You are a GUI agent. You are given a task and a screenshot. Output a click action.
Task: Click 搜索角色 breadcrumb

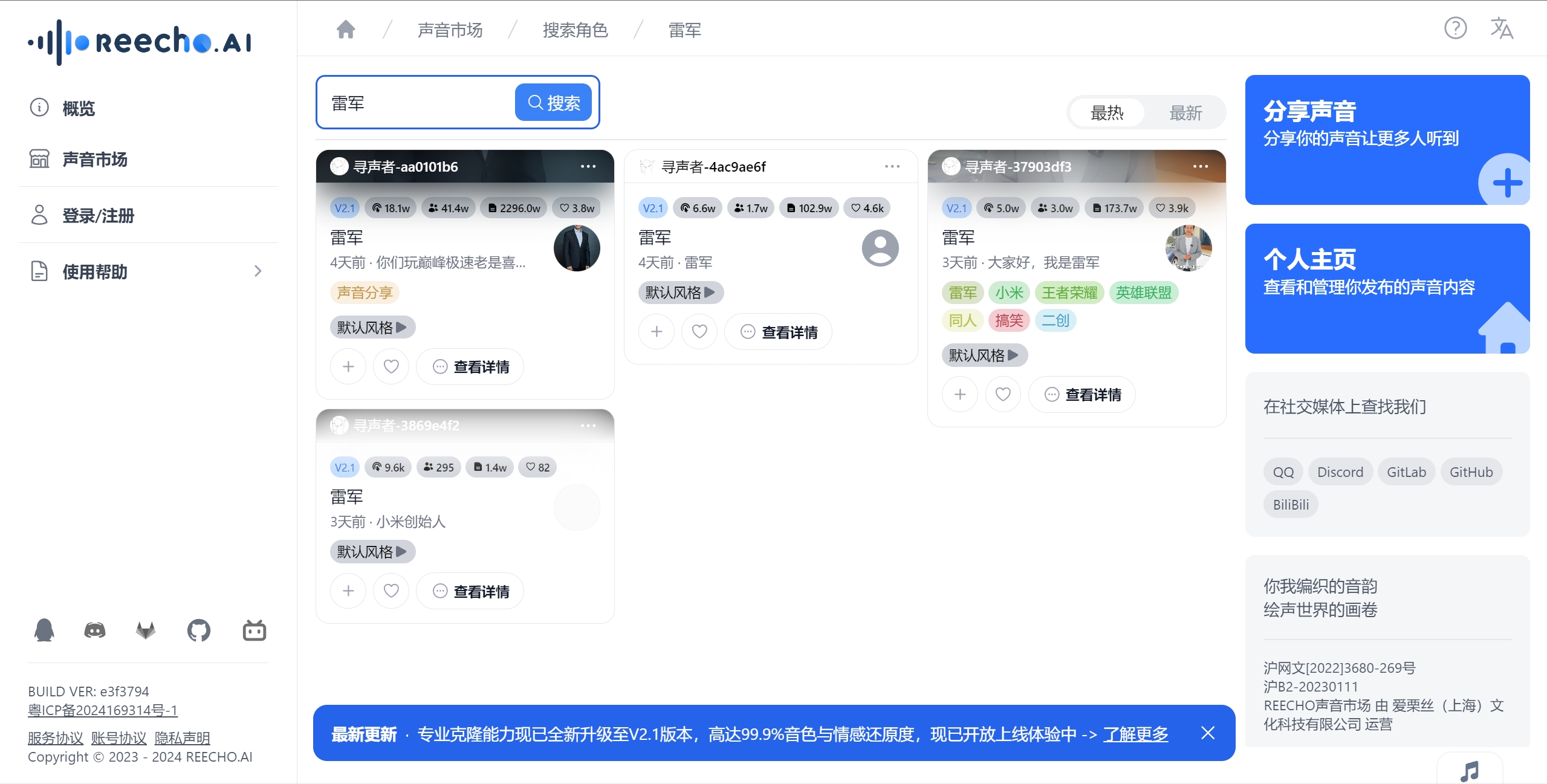[575, 30]
